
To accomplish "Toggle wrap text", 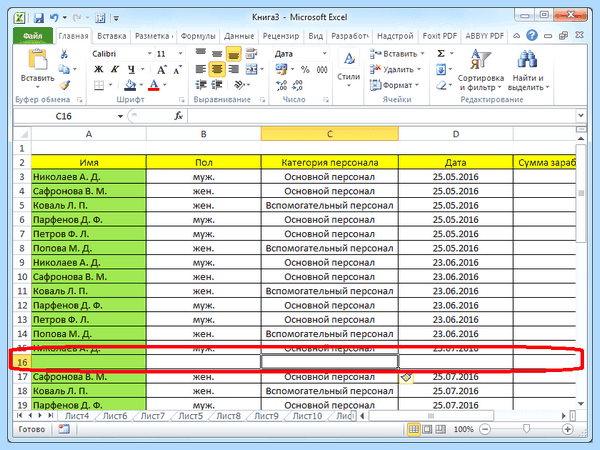I will pos(251,53).
